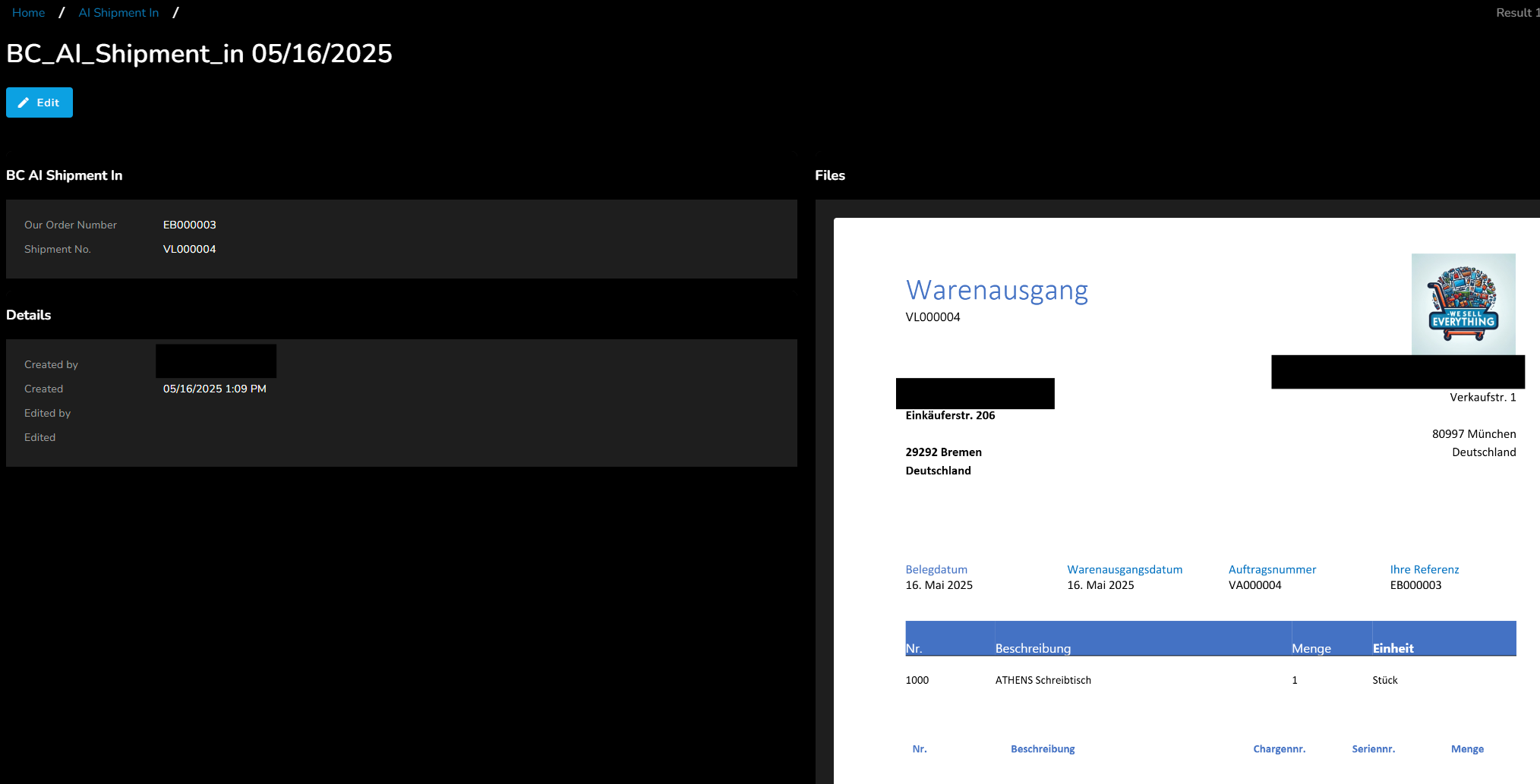Viewport: 1540px width, 784px height.
Task: Select the Our Order Number value EB000003
Action: click(189, 225)
